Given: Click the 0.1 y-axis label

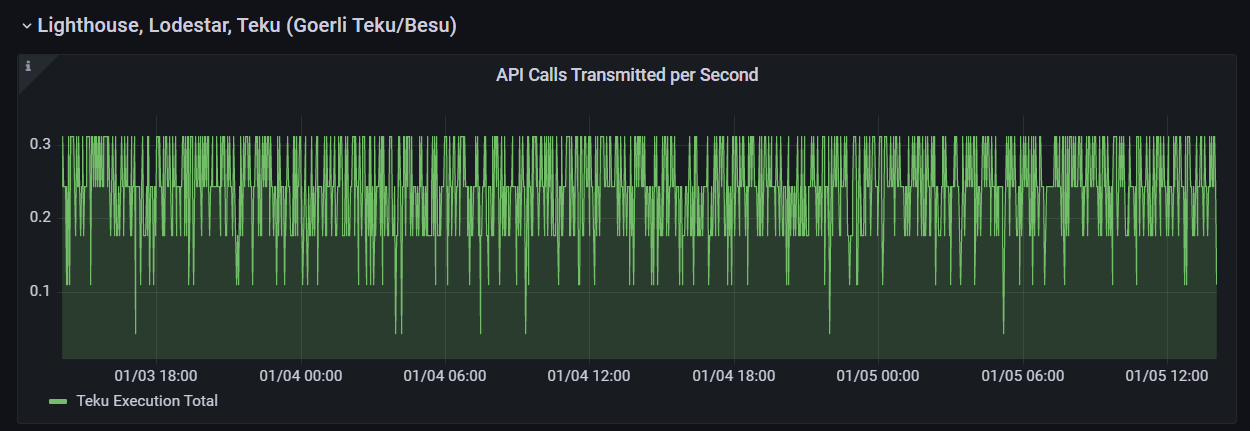Looking at the screenshot, I should (x=39, y=290).
